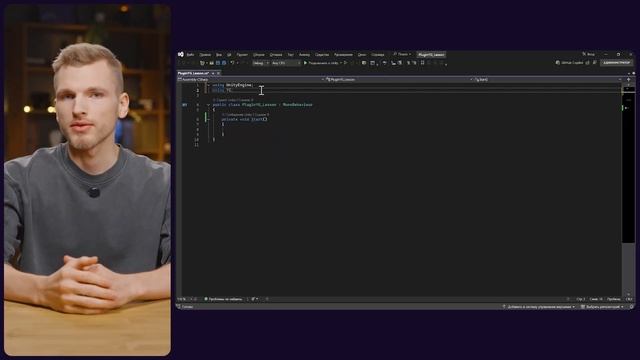The height and width of the screenshot is (360, 640).
Task: Open the Файл menu in Visual Studio
Action: 190,54
